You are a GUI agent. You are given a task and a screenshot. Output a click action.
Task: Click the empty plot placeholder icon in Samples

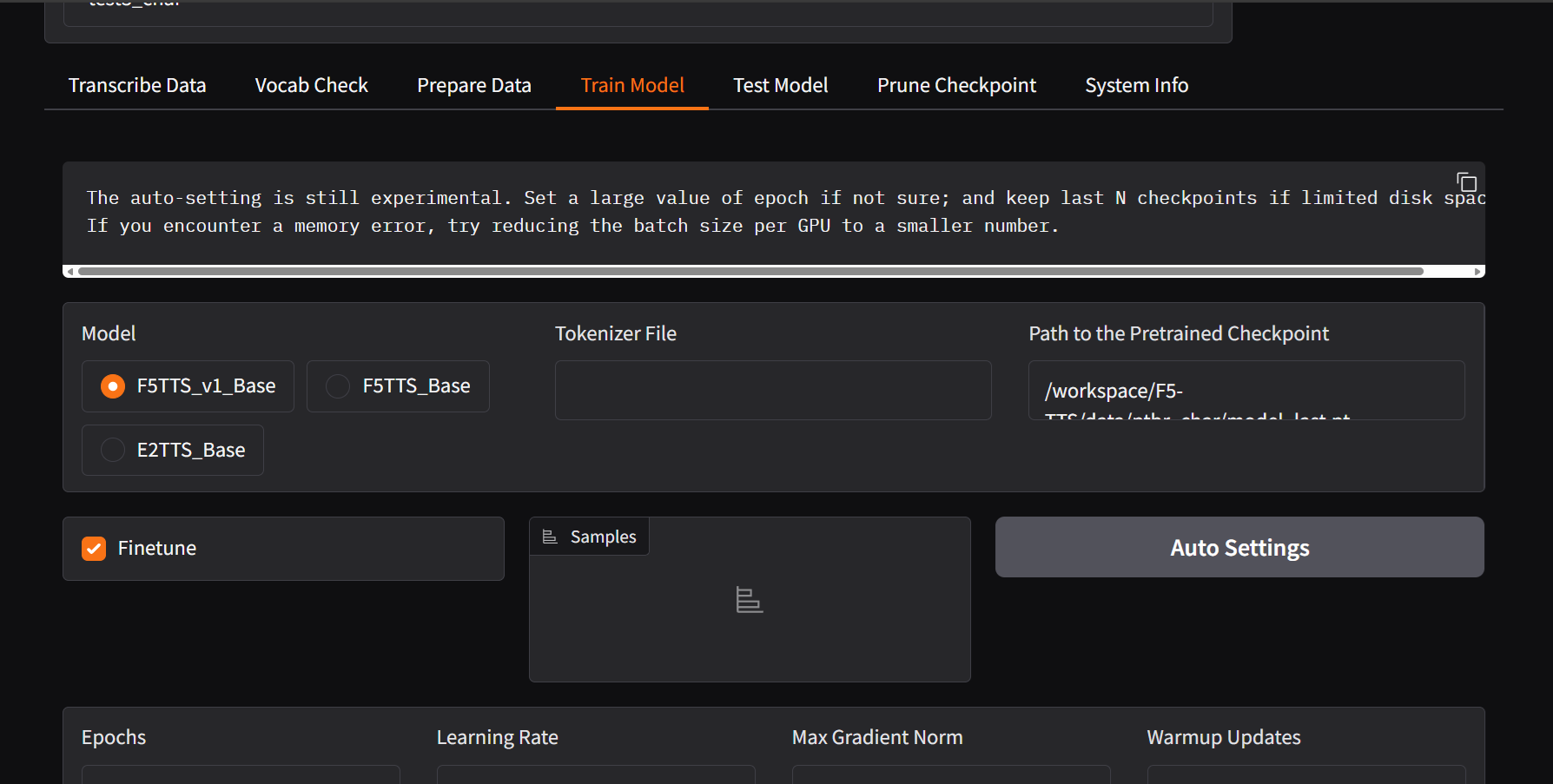(x=749, y=600)
